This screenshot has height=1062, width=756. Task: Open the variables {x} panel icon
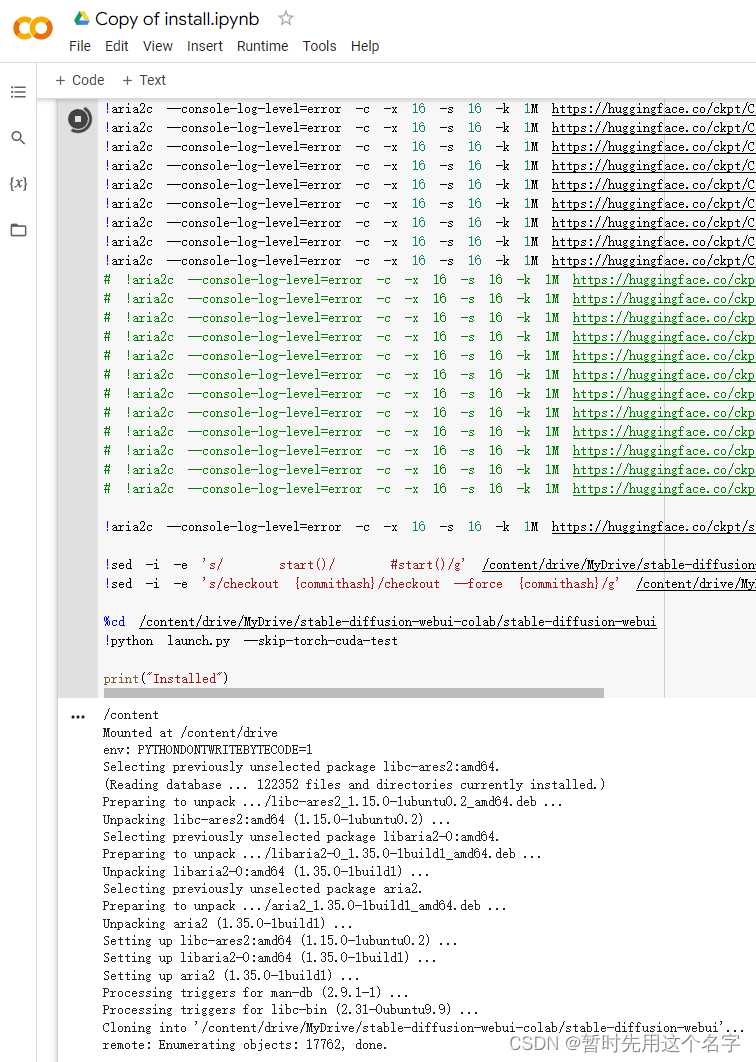(x=18, y=184)
